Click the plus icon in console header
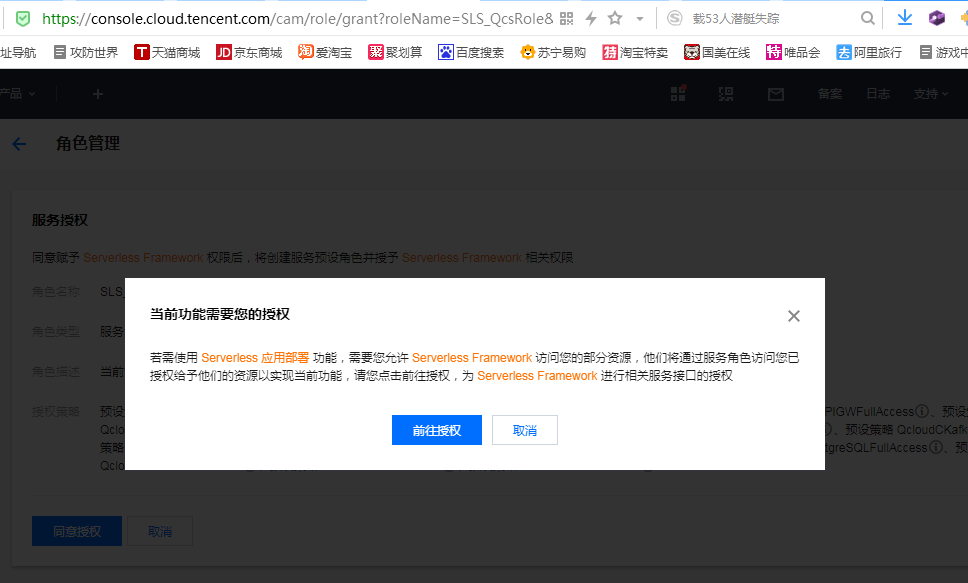The image size is (968, 583). [98, 94]
